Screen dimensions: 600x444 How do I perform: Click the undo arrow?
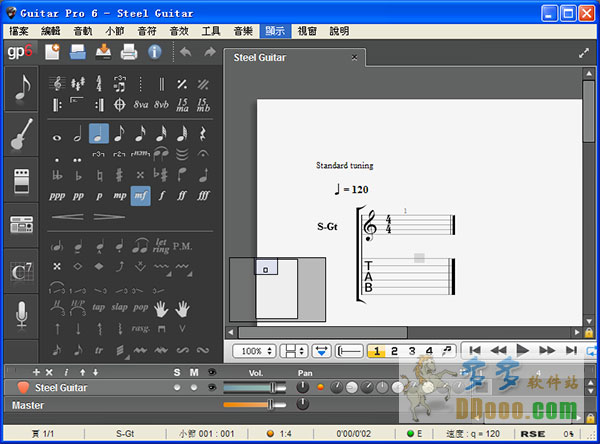point(186,52)
